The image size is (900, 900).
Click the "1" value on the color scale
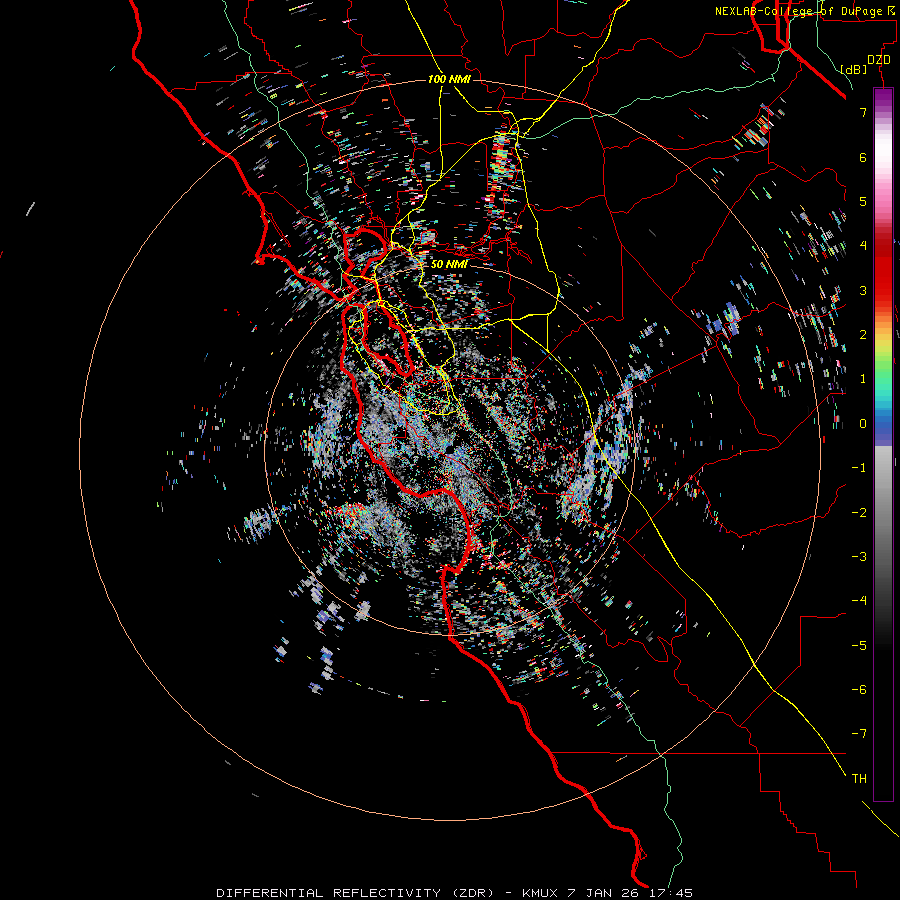click(863, 379)
